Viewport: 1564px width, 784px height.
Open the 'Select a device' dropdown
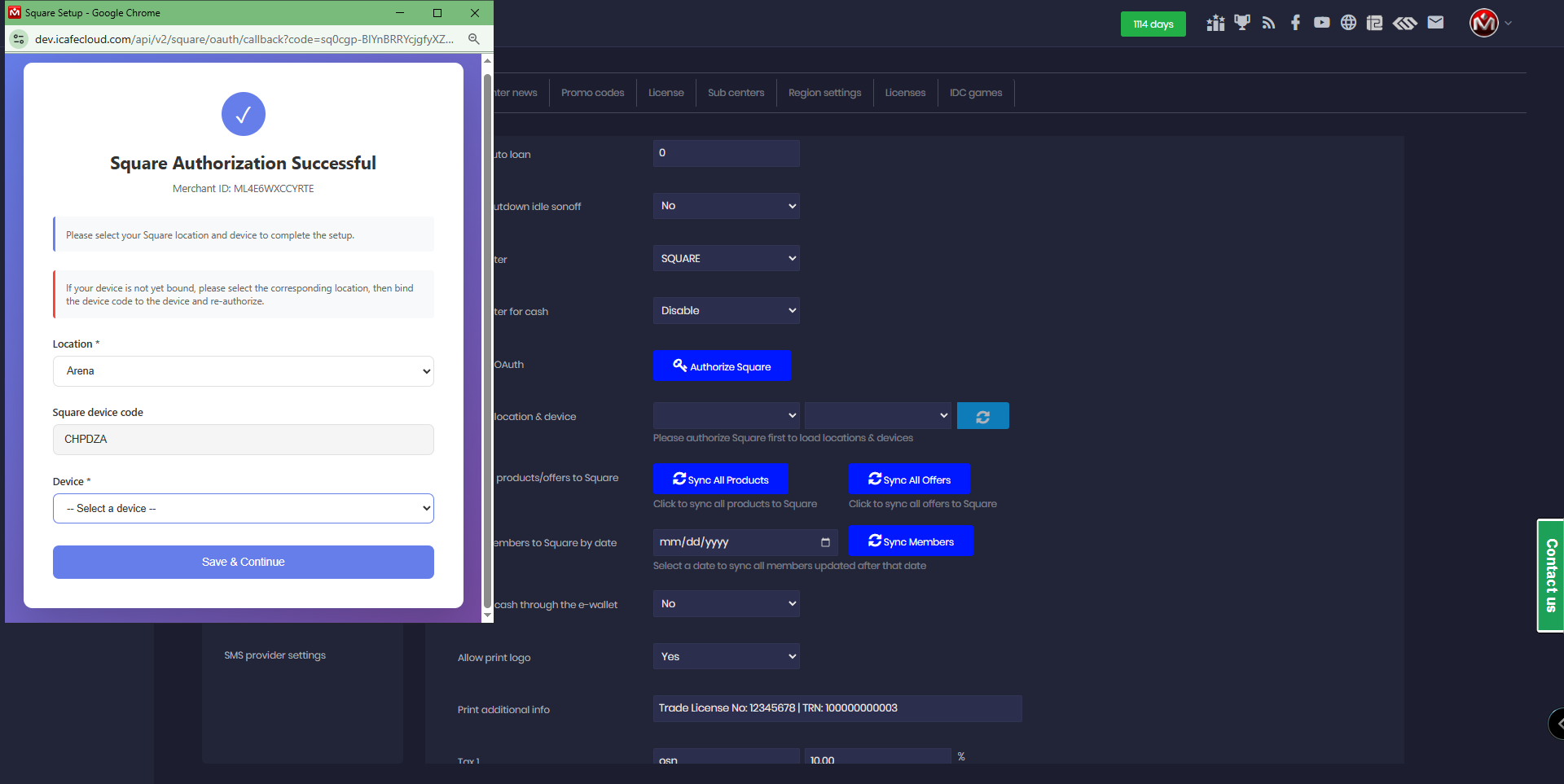pyautogui.click(x=243, y=509)
